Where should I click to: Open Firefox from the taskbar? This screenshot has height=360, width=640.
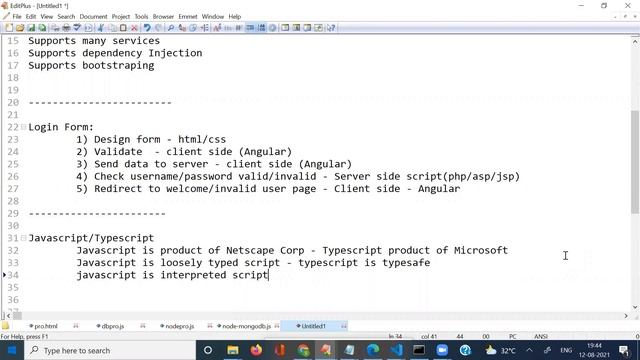point(256,350)
